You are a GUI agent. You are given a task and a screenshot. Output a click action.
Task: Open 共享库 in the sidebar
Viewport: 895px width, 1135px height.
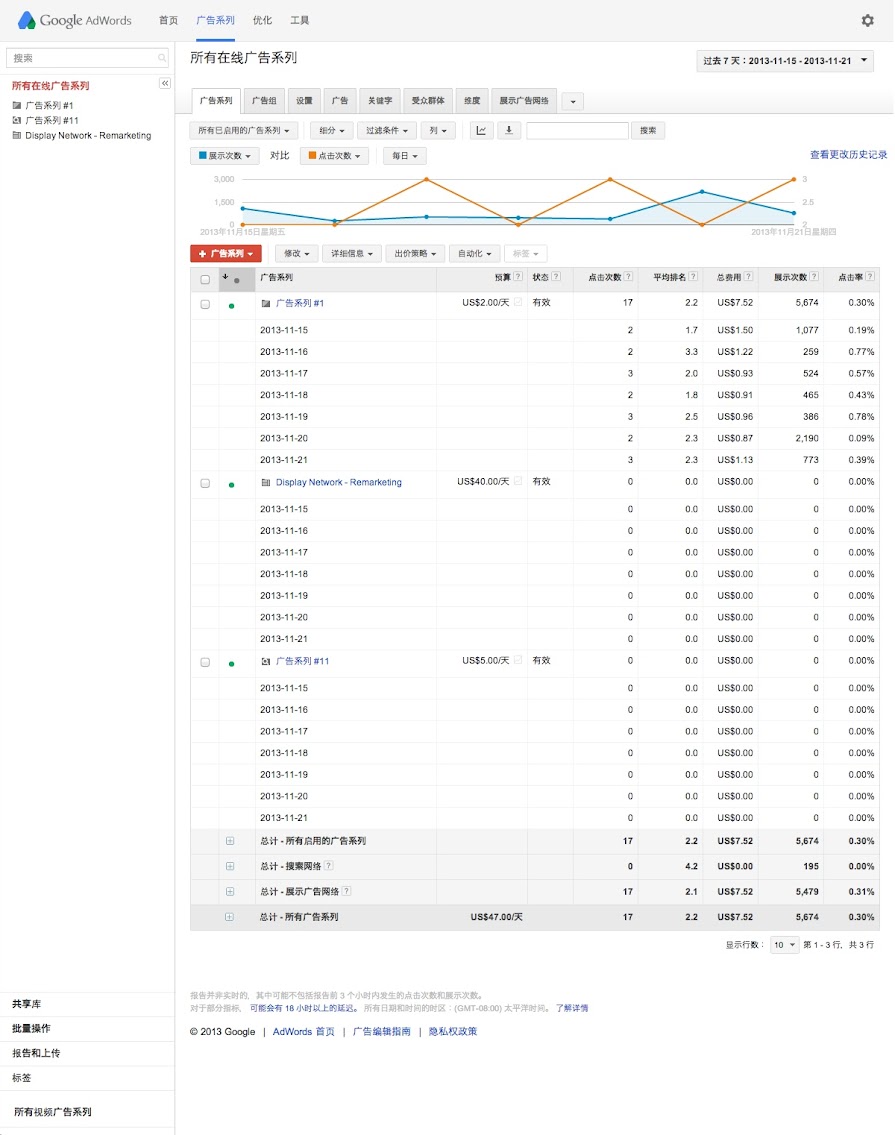click(x=27, y=1003)
